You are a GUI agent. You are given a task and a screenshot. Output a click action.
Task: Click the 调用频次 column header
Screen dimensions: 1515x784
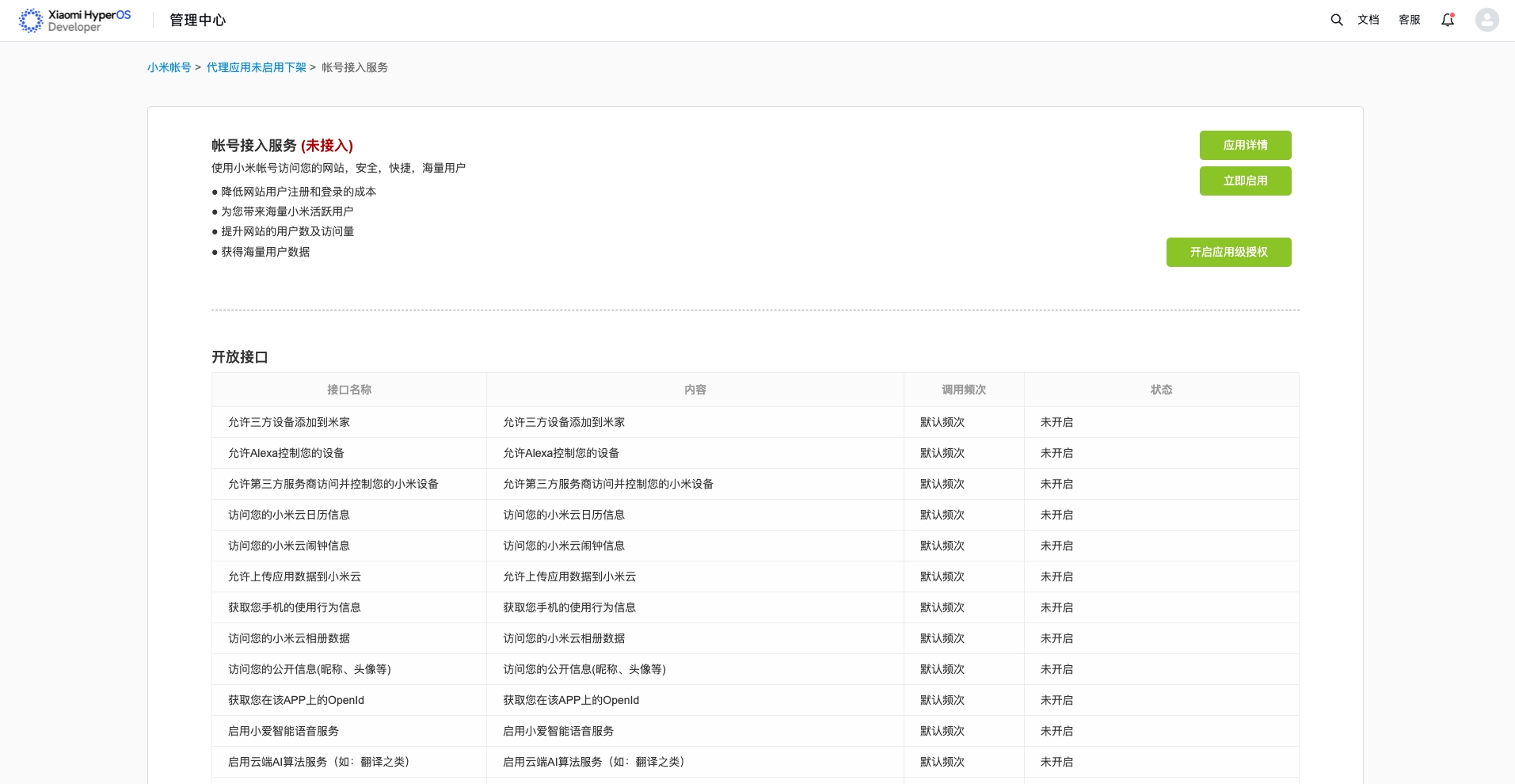(963, 390)
